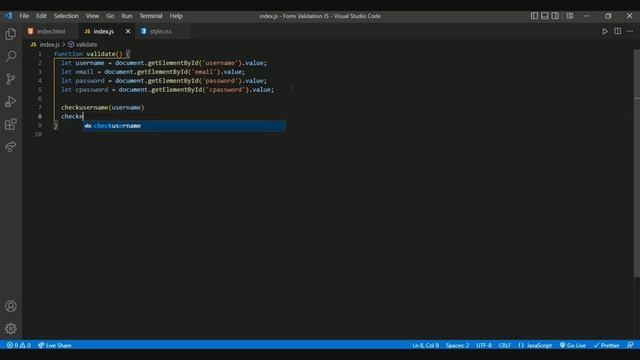The image size is (640, 360).
Task: Open the Edit menu
Action: pos(41,16)
